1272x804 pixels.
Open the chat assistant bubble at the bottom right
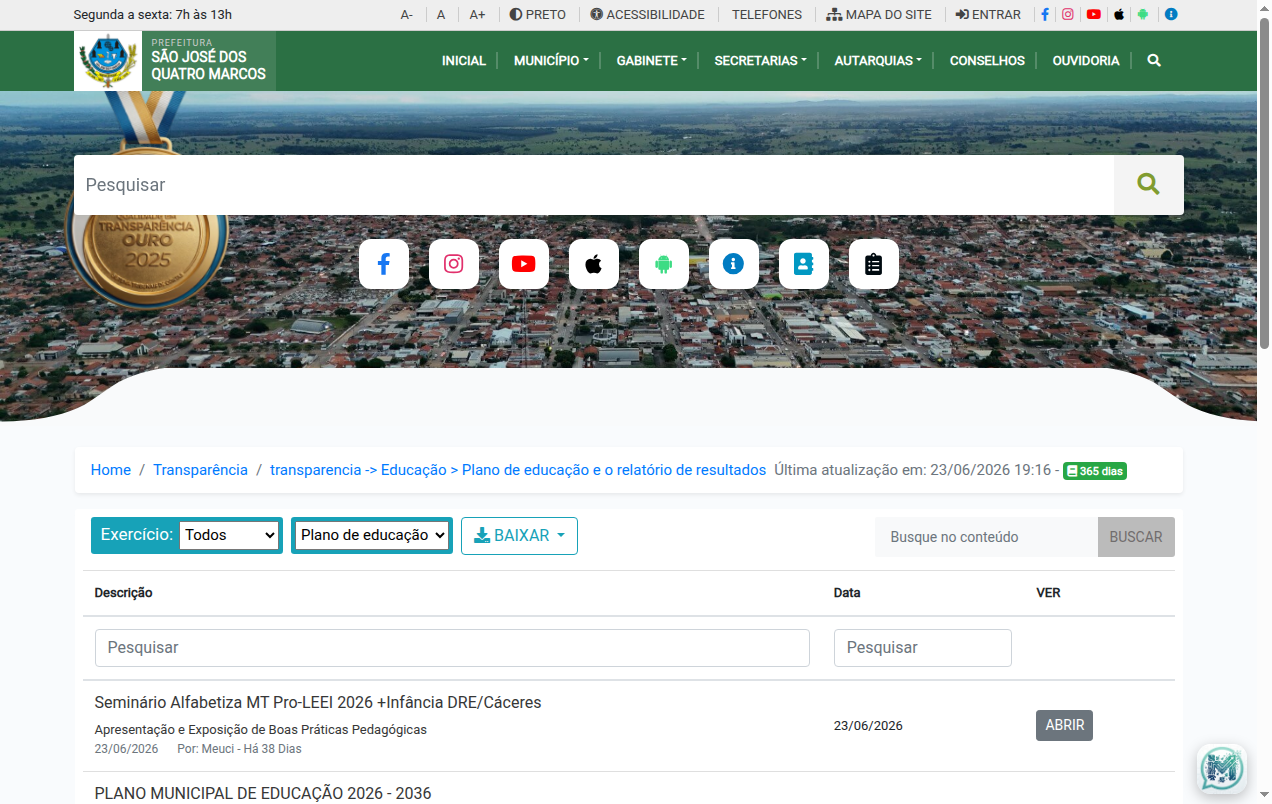[1221, 769]
